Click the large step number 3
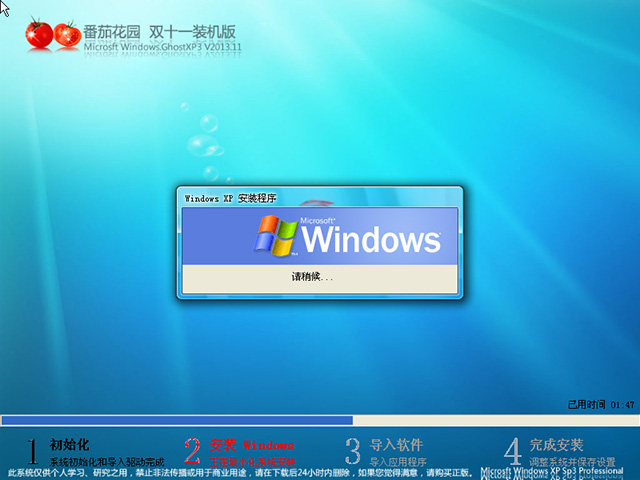Viewport: 640px width, 480px height. pos(352,451)
